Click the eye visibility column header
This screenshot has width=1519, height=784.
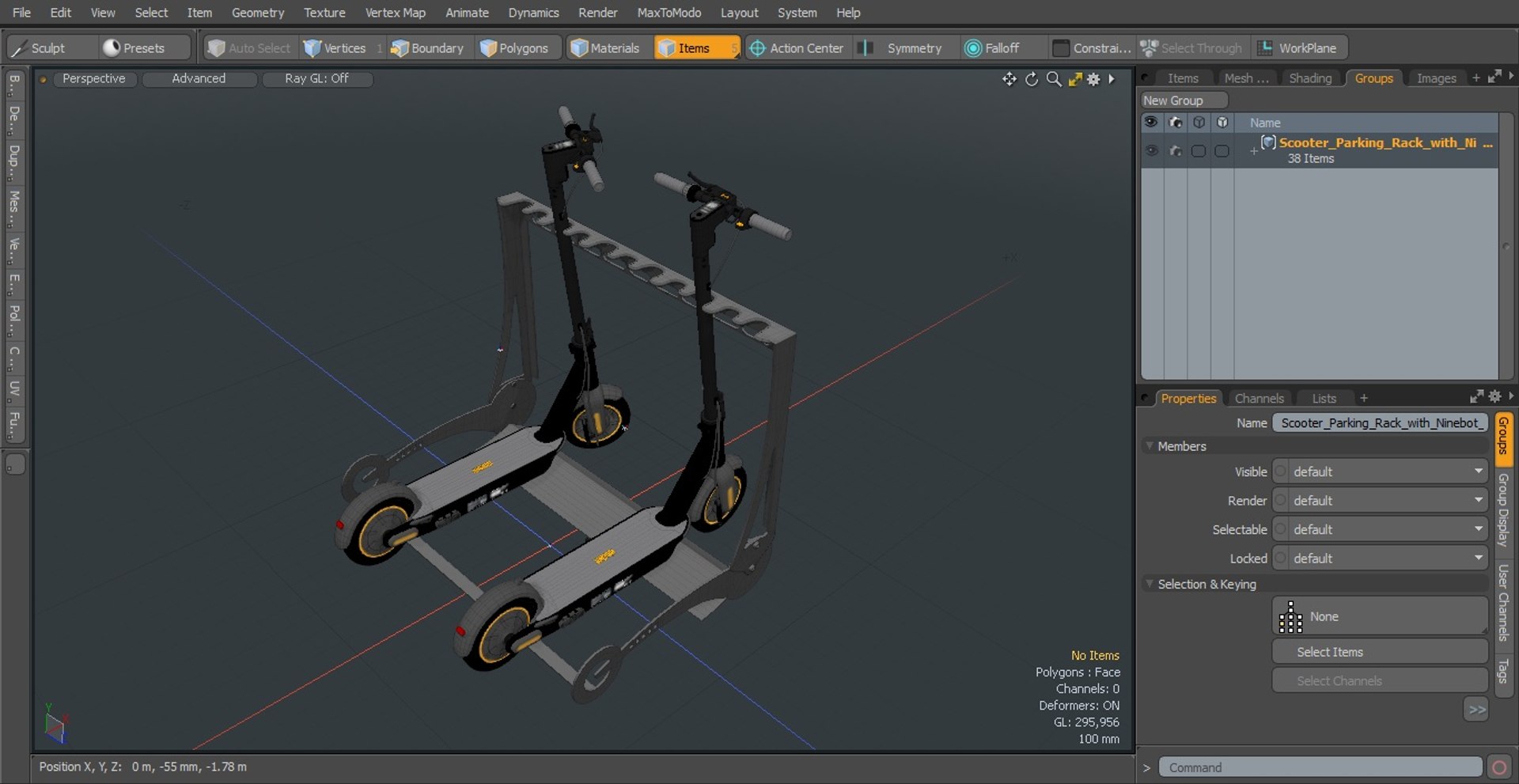click(1151, 123)
